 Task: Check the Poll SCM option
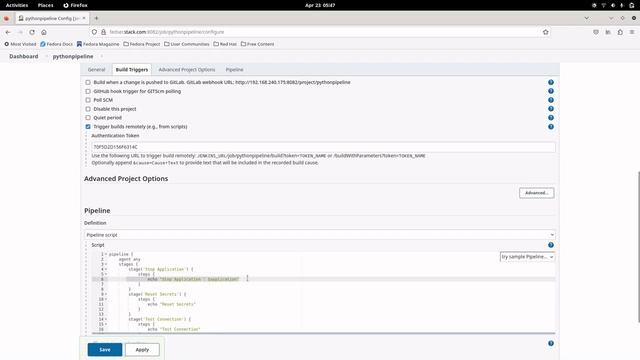pyautogui.click(x=88, y=100)
